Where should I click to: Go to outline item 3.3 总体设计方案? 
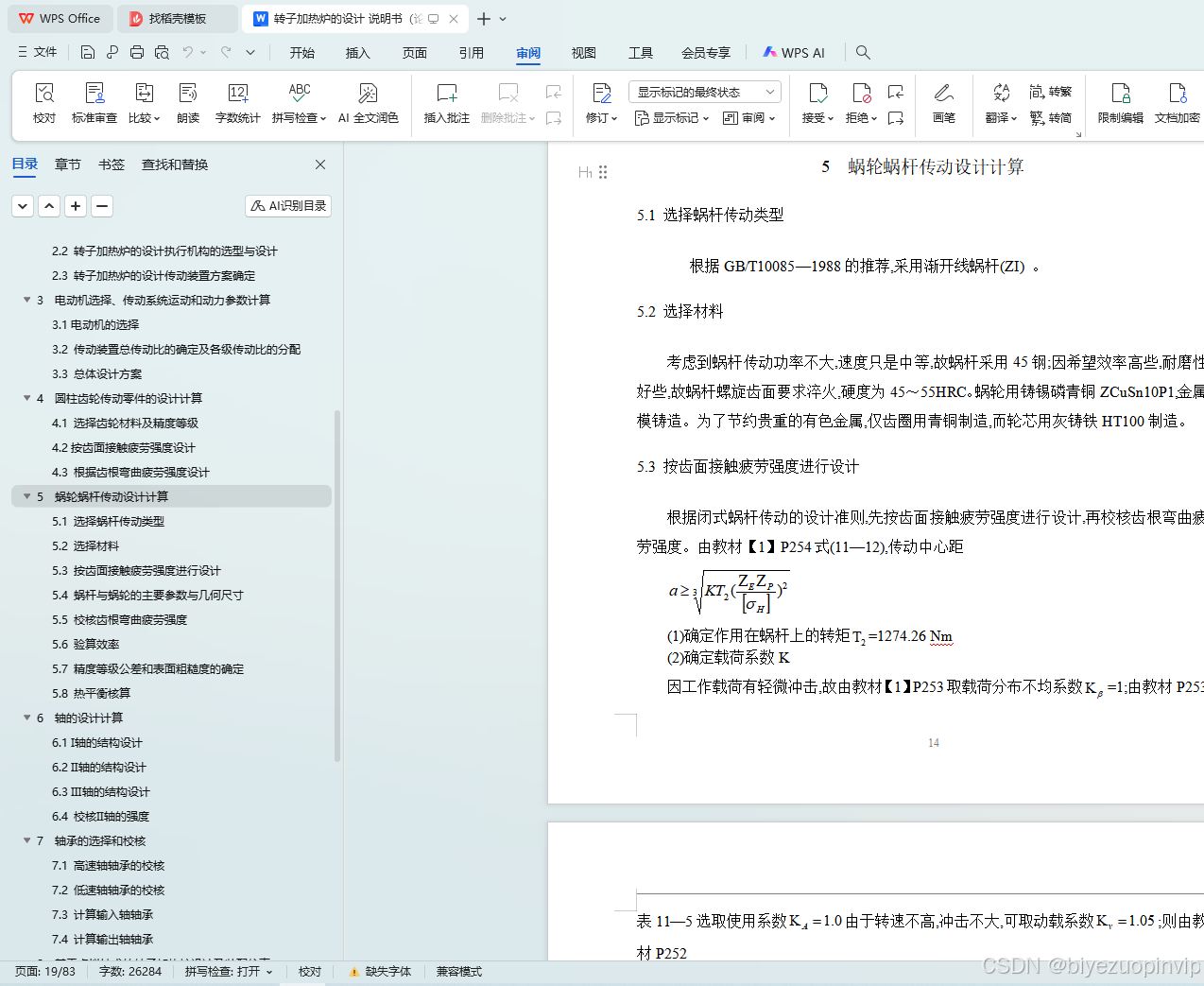[x=97, y=373]
